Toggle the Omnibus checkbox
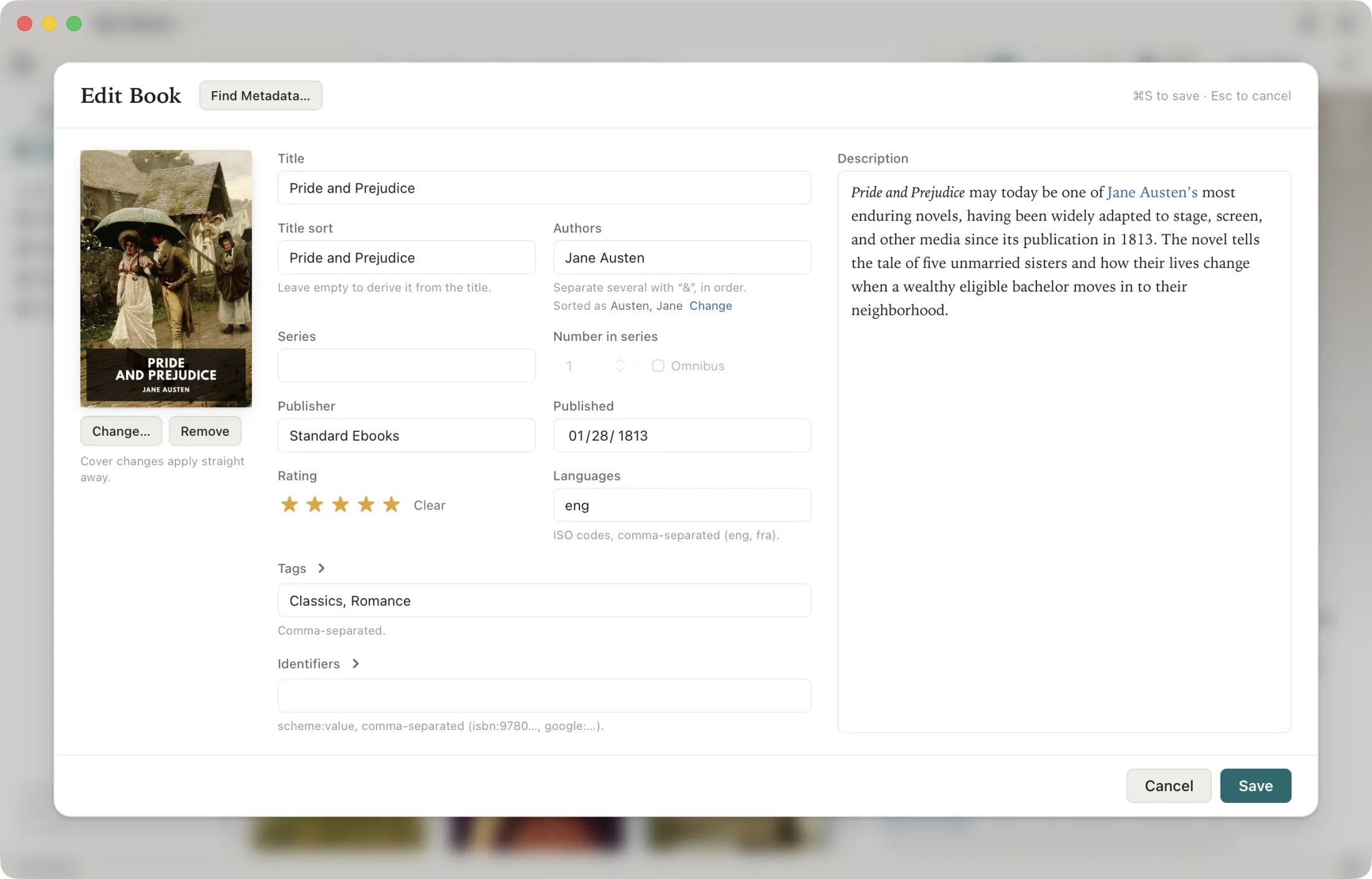The width and height of the screenshot is (1372, 879). click(x=658, y=366)
